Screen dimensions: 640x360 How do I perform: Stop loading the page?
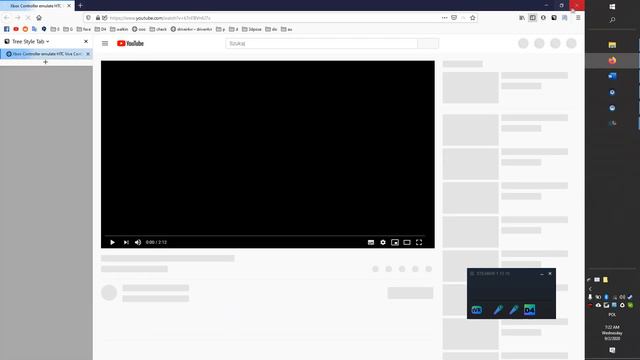pos(28,18)
